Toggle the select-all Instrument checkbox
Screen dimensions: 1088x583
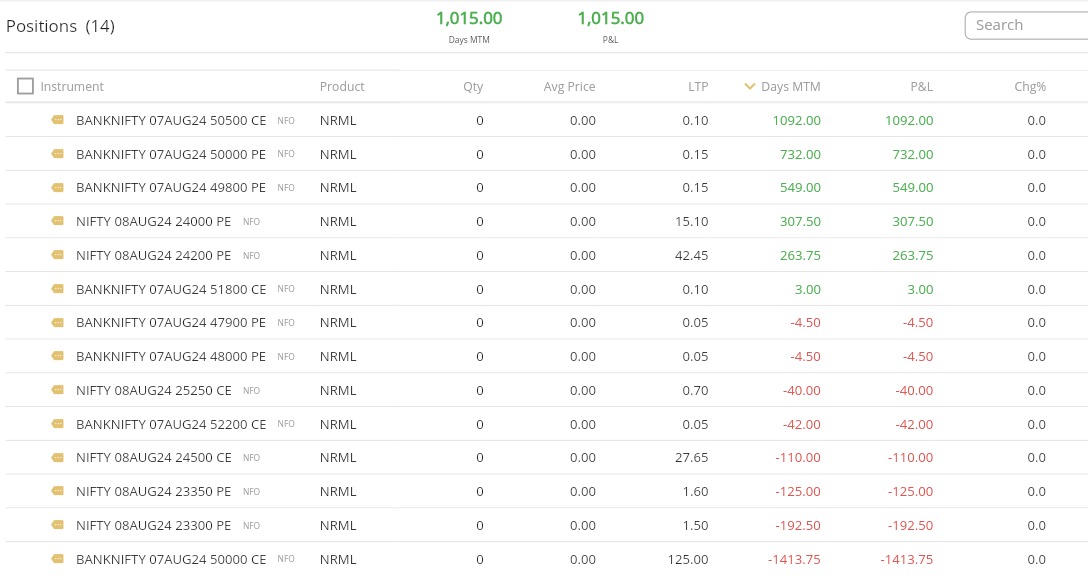pyautogui.click(x=25, y=86)
